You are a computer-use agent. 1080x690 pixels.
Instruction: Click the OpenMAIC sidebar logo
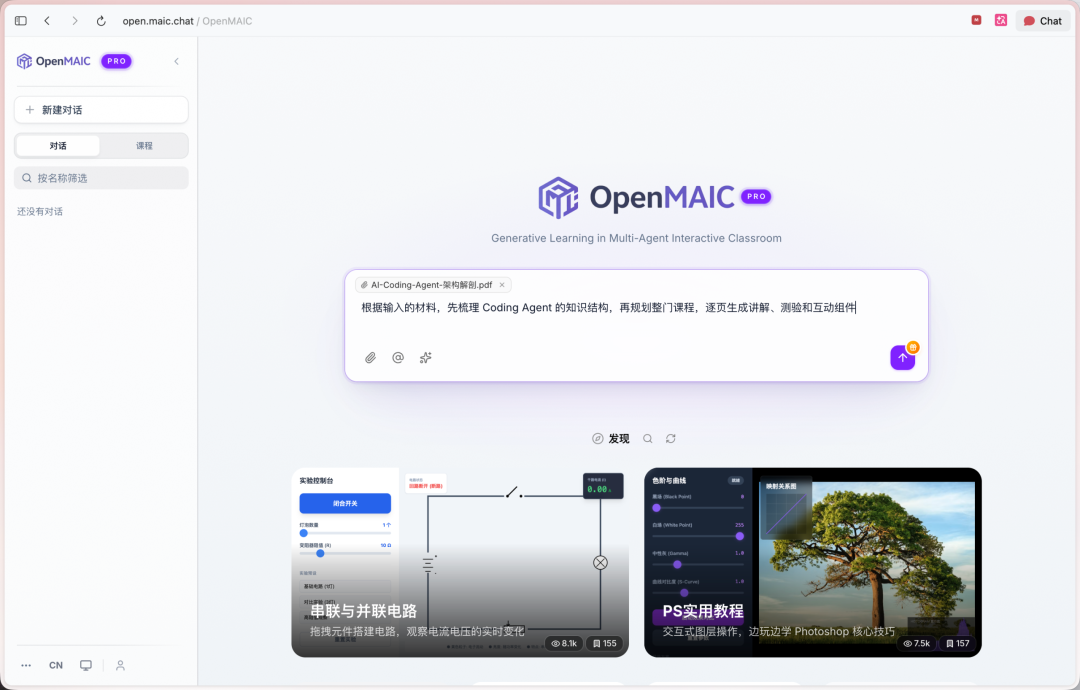pos(54,61)
